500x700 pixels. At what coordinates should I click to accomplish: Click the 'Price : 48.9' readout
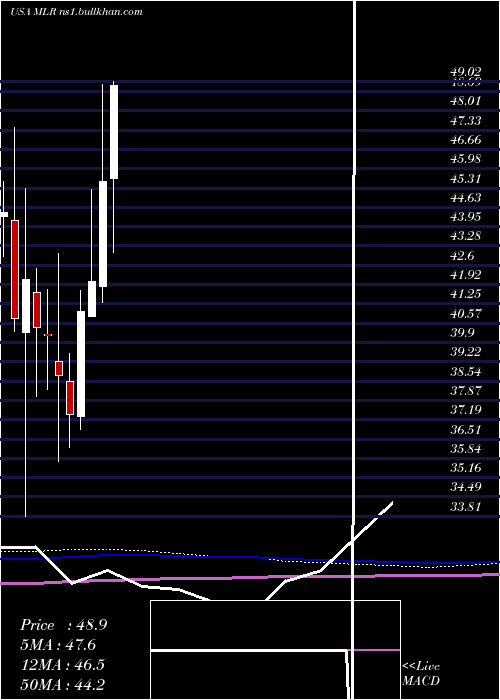(63, 625)
